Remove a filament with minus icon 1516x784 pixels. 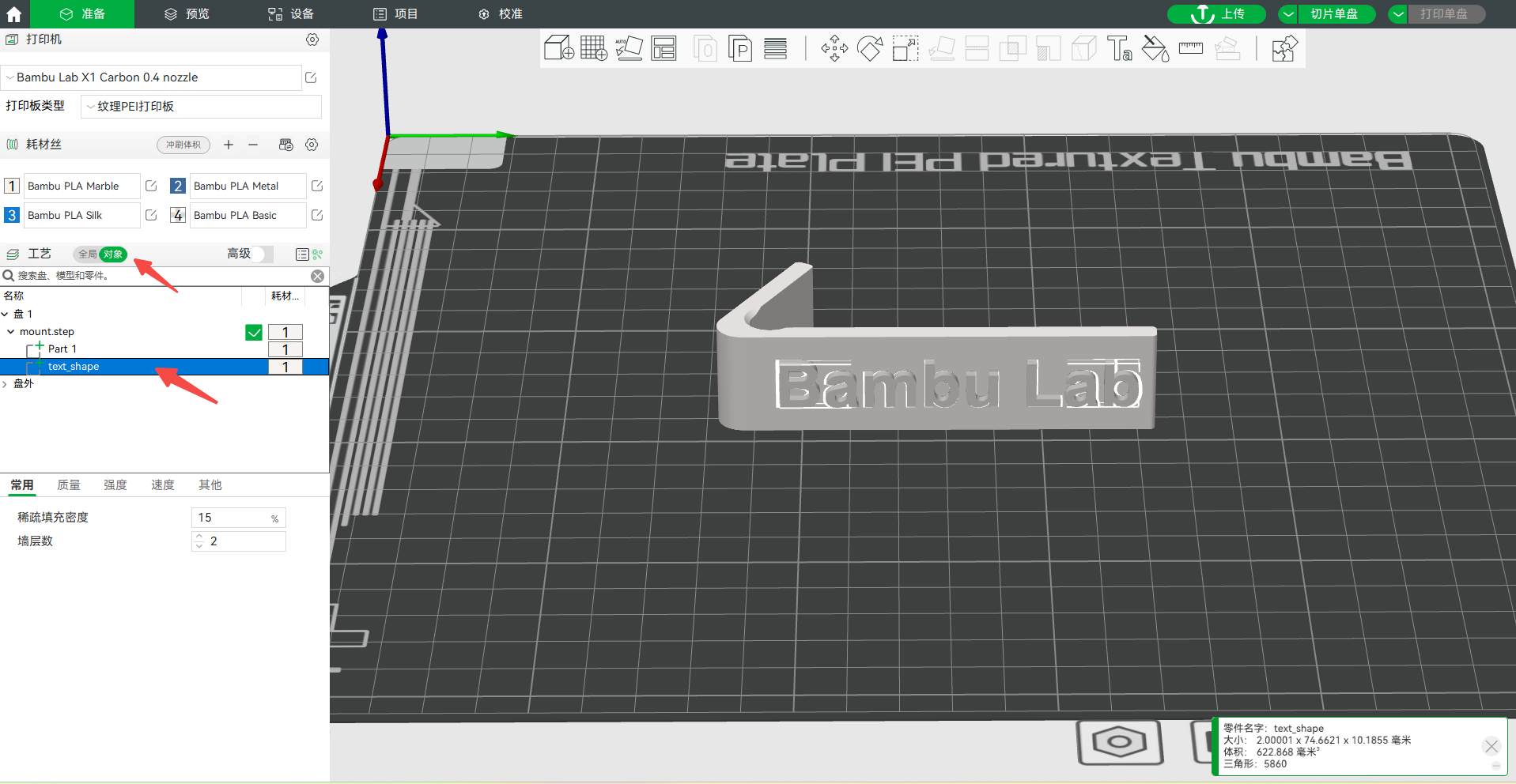[x=253, y=145]
